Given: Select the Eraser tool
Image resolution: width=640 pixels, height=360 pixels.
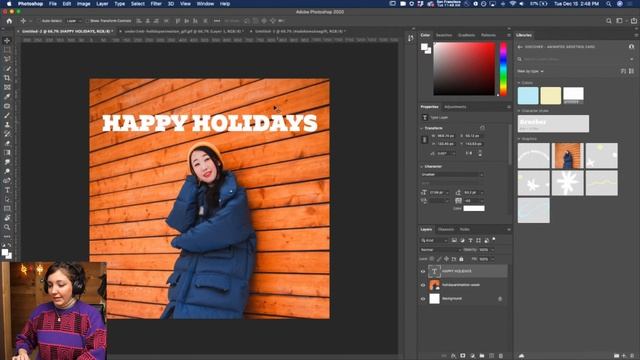Looking at the screenshot, I should [7, 143].
